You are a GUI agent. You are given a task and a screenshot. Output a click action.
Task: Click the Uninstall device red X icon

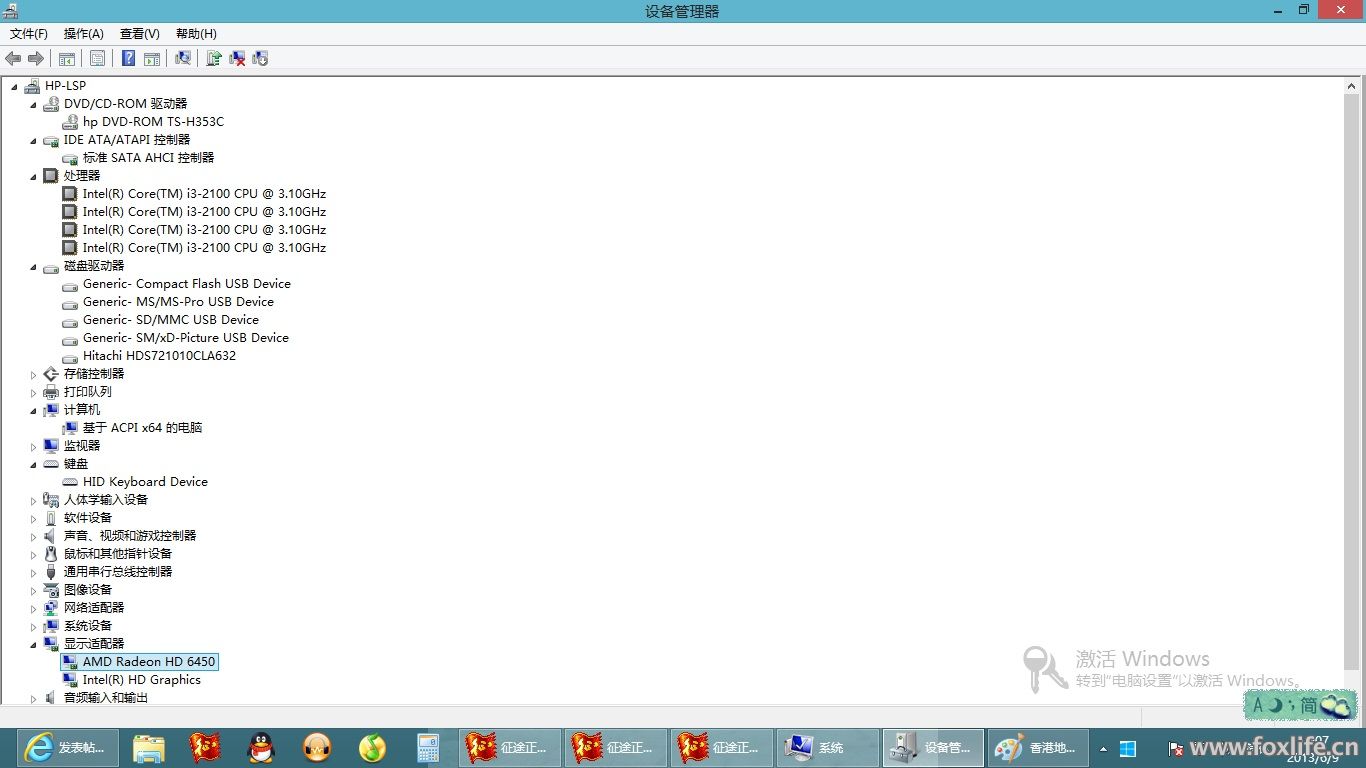(237, 58)
